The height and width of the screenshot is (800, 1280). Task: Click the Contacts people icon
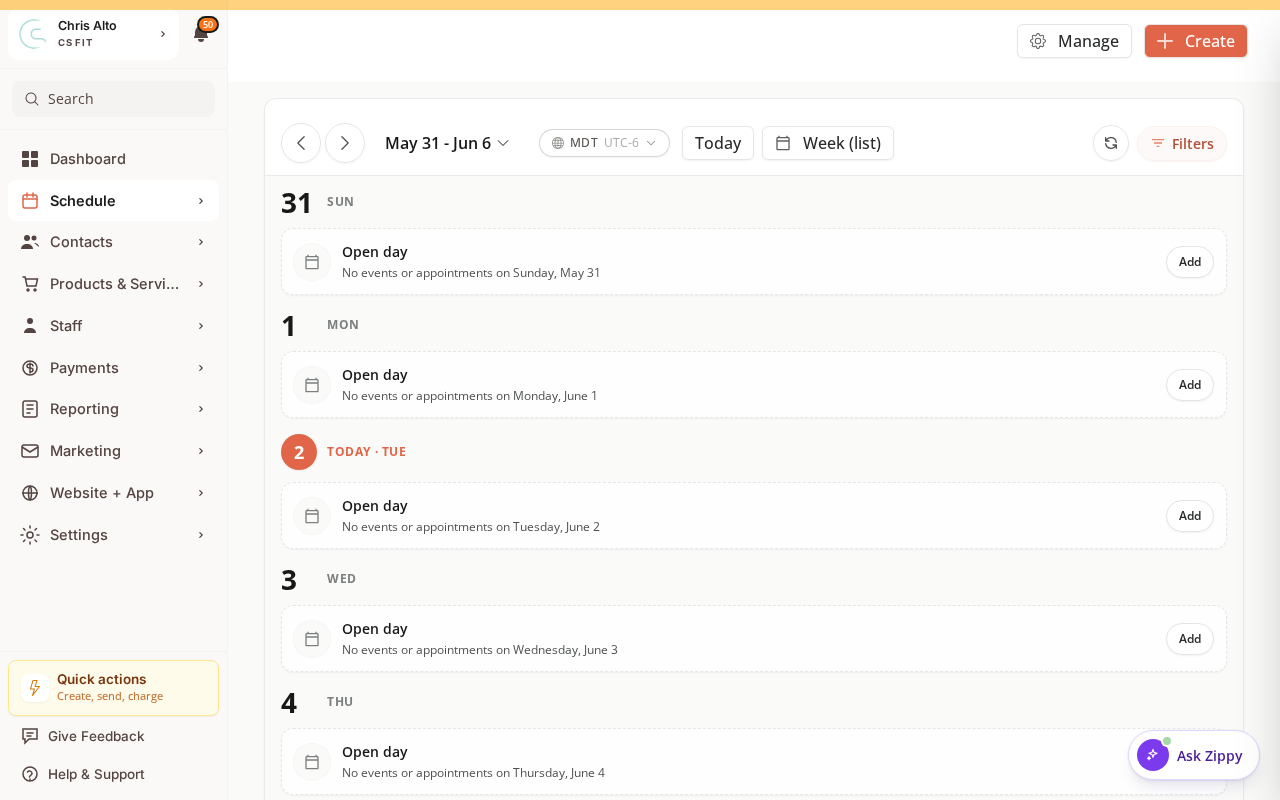(x=30, y=242)
